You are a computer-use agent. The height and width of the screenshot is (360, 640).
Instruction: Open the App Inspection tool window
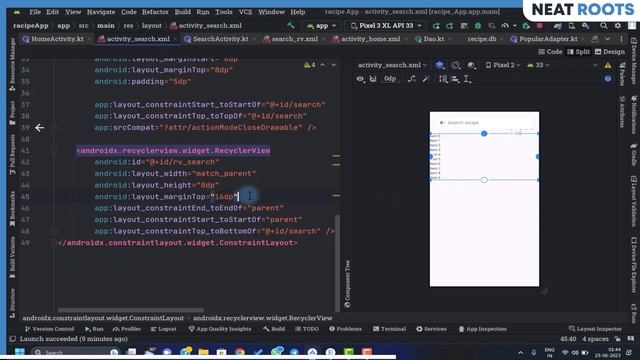pos(482,329)
